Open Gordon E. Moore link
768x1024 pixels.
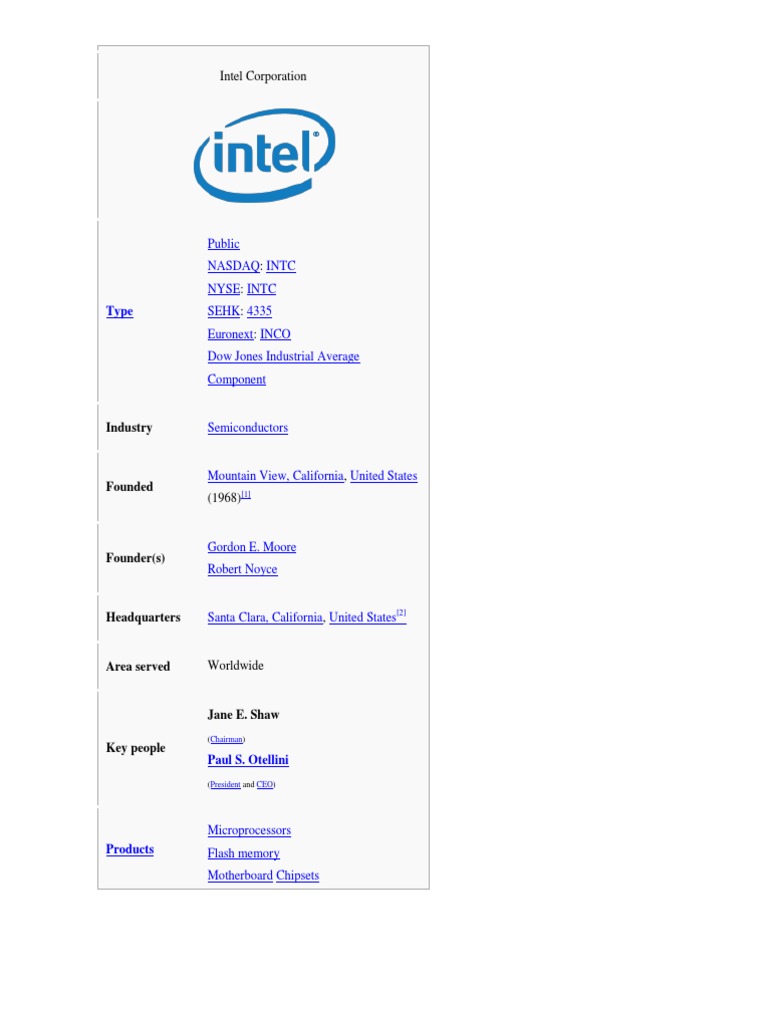click(251, 547)
